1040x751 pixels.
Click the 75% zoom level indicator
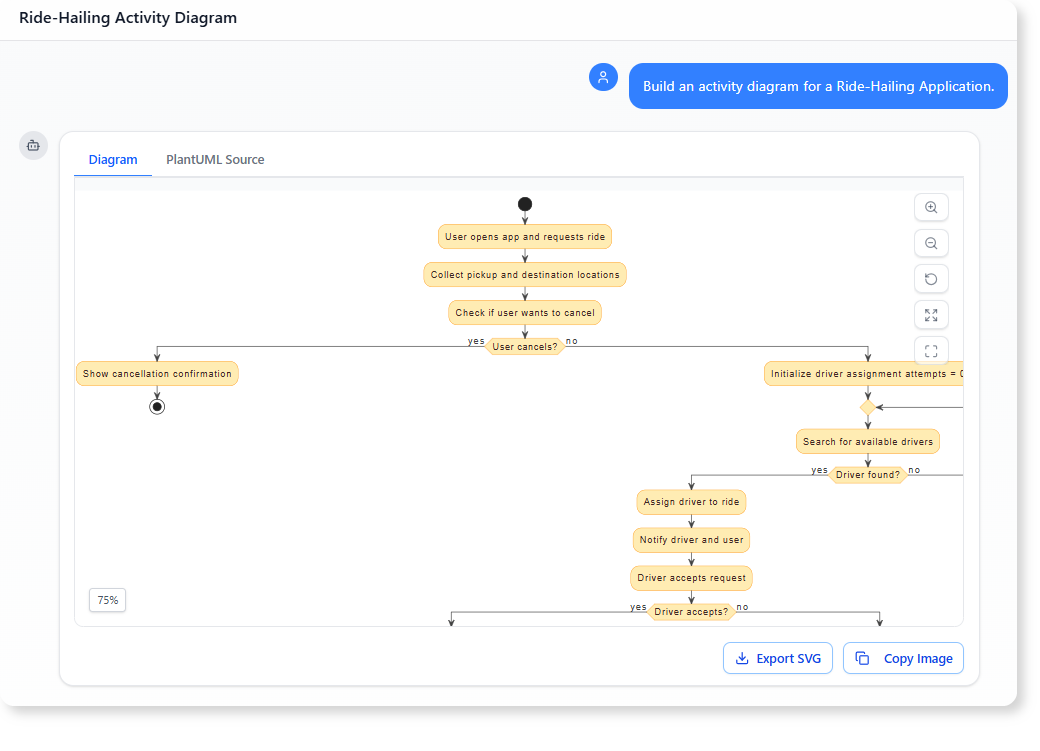tap(107, 600)
